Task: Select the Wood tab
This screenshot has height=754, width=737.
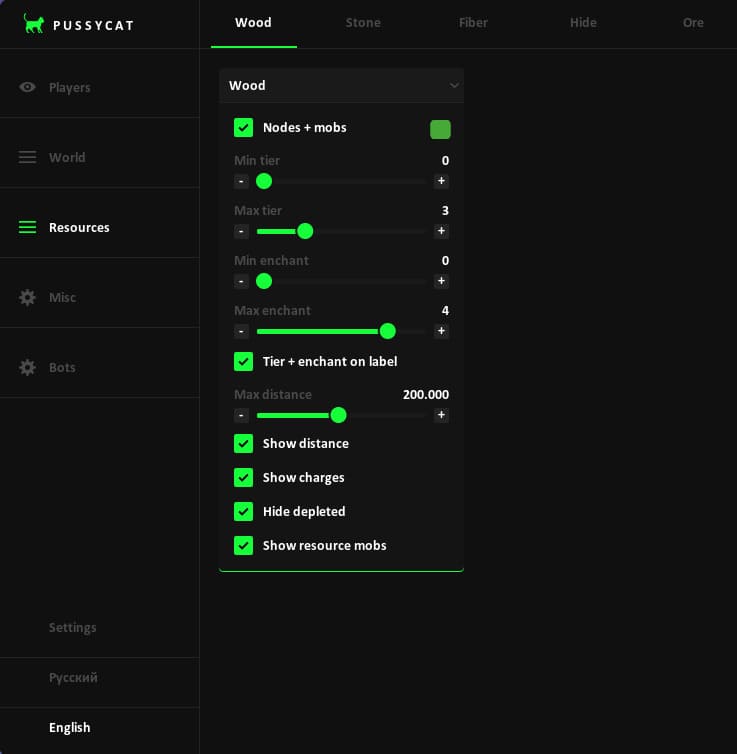Action: click(253, 23)
